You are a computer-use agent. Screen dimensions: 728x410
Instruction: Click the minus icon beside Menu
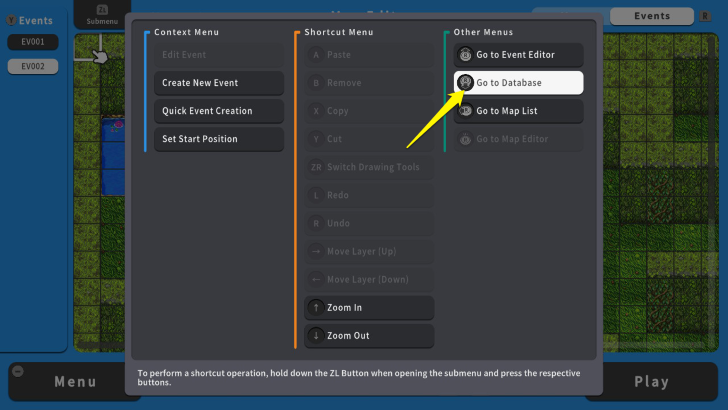pyautogui.click(x=17, y=371)
